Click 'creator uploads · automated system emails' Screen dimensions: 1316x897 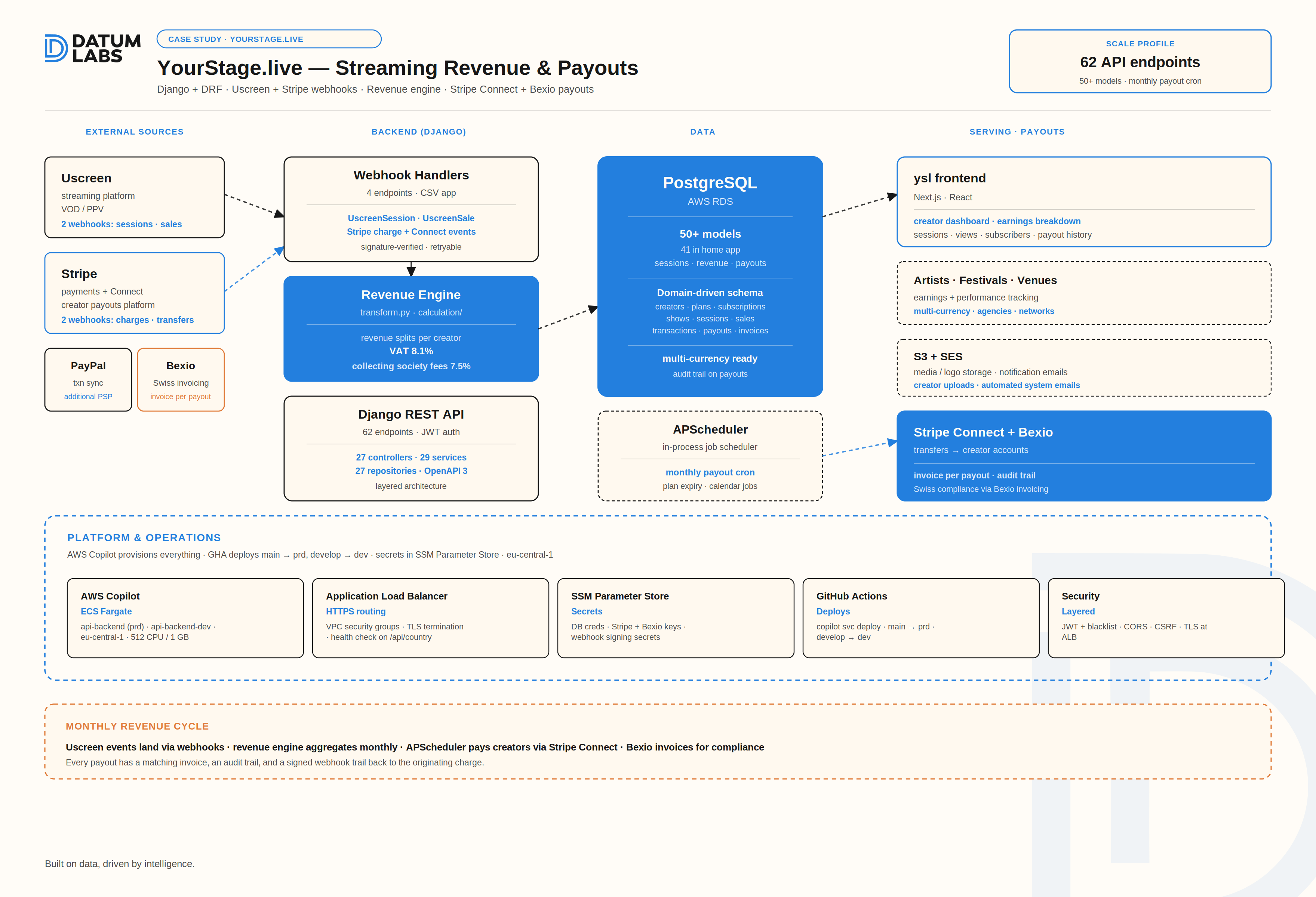click(997, 385)
